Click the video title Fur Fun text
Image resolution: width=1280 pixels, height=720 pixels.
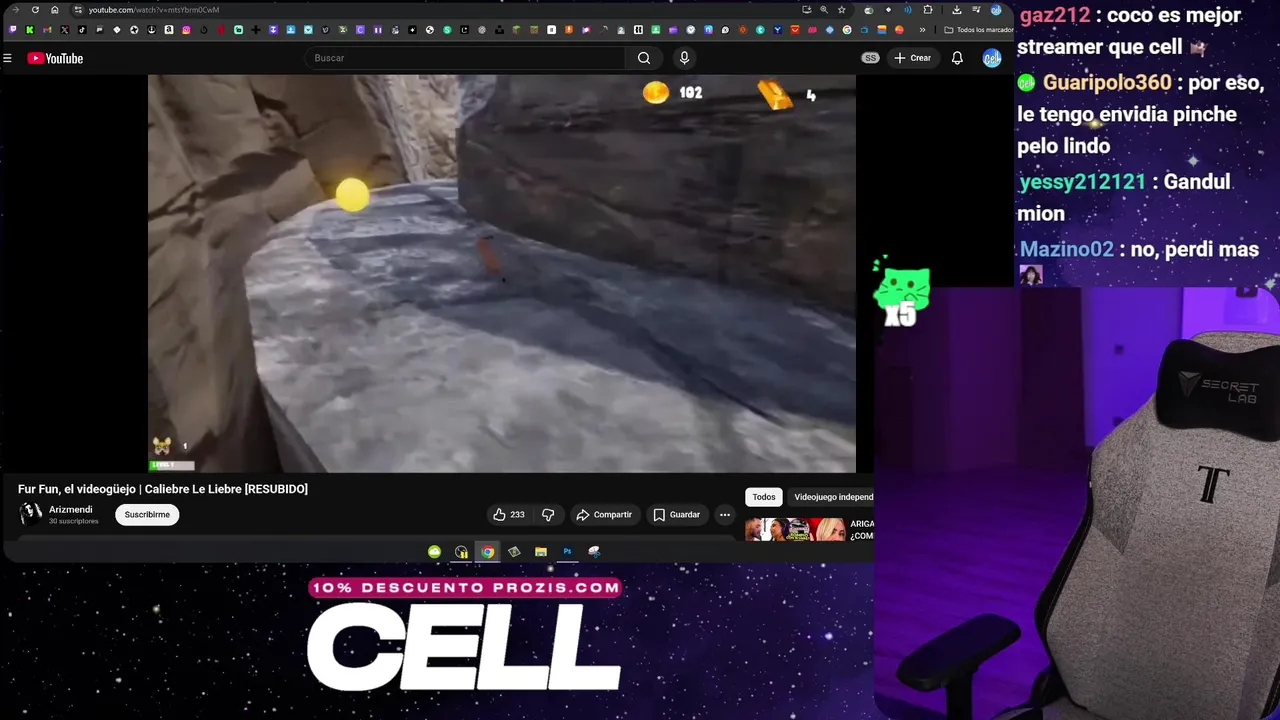point(163,489)
